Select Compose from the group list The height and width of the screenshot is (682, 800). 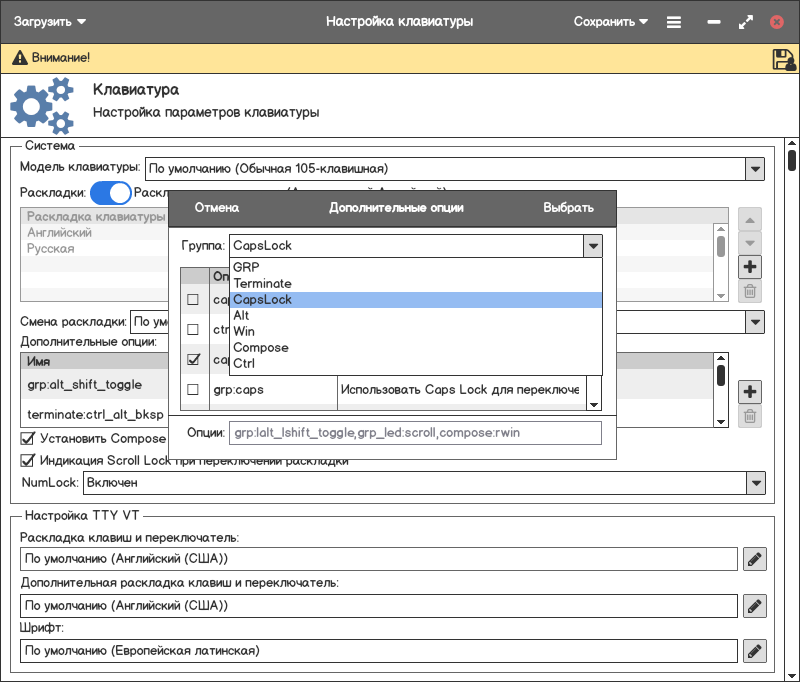(261, 347)
